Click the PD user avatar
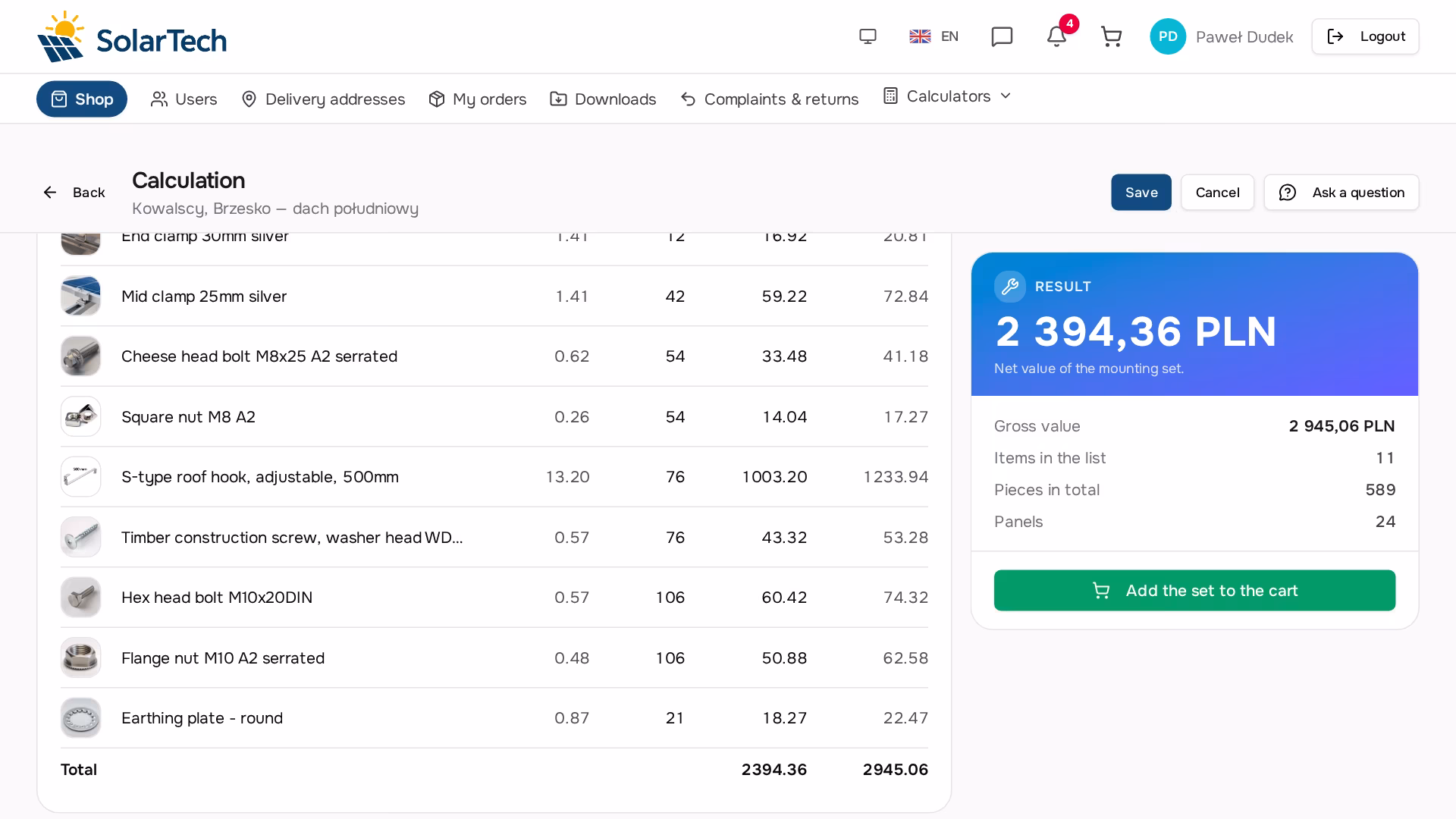This screenshot has height=819, width=1456. [1168, 36]
